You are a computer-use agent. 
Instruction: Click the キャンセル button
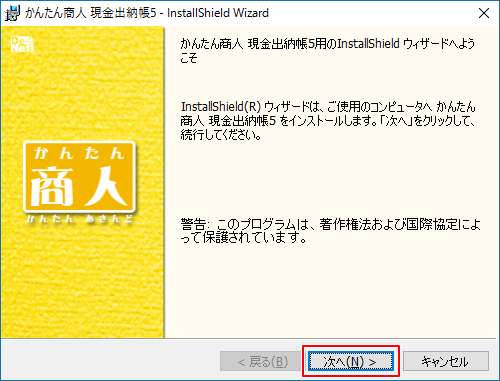[x=446, y=361]
